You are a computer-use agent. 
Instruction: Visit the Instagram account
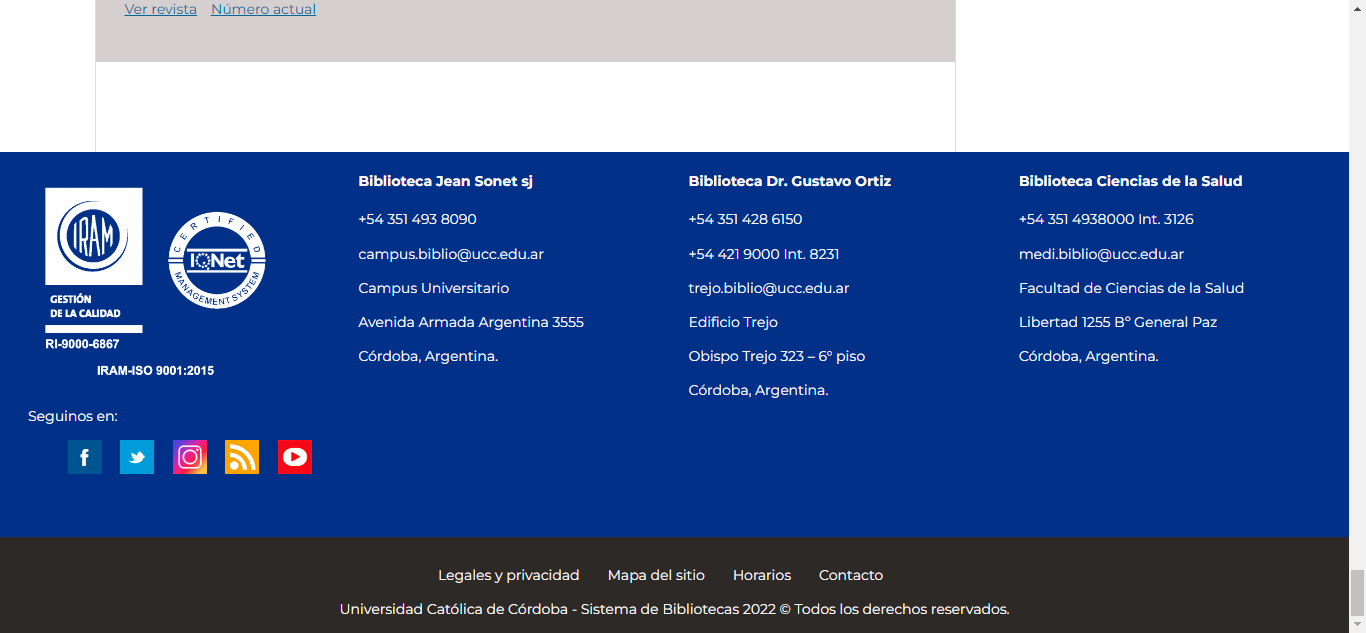pyautogui.click(x=189, y=457)
